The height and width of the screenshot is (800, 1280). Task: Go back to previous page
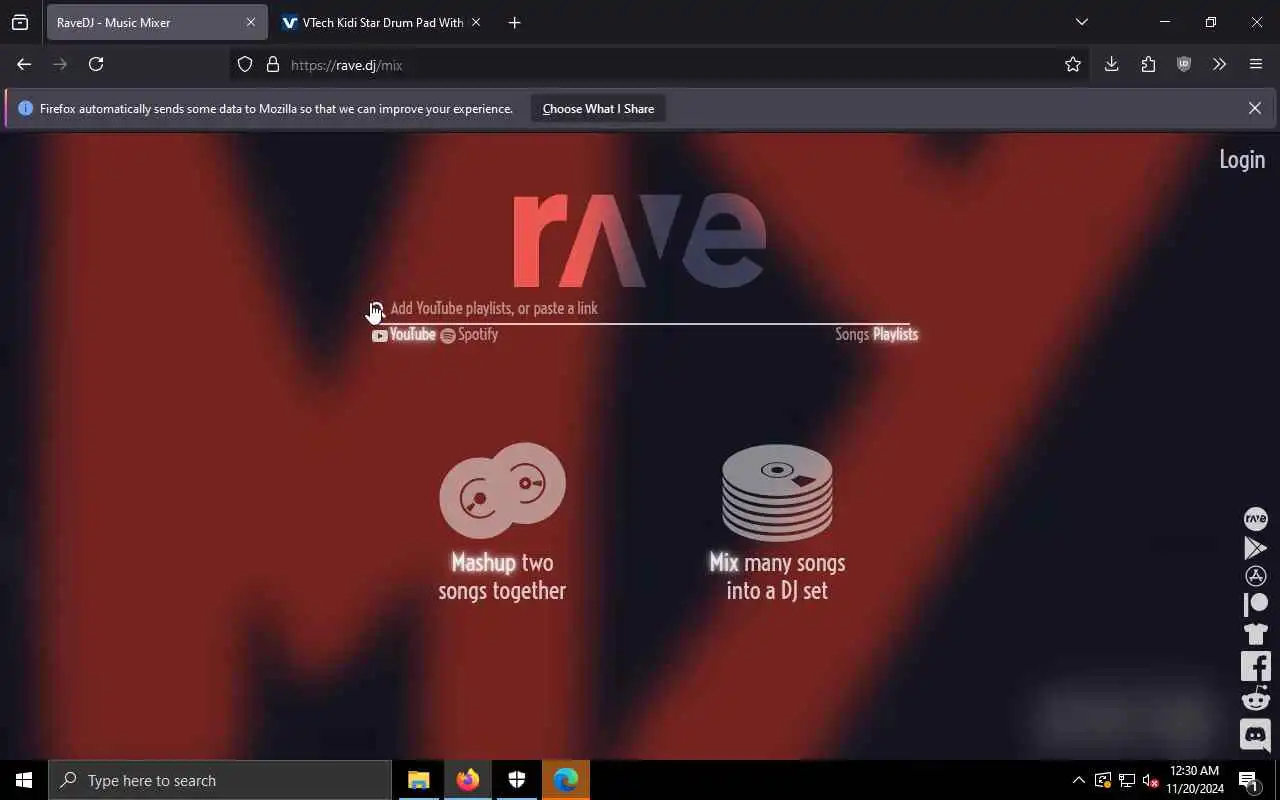[24, 64]
